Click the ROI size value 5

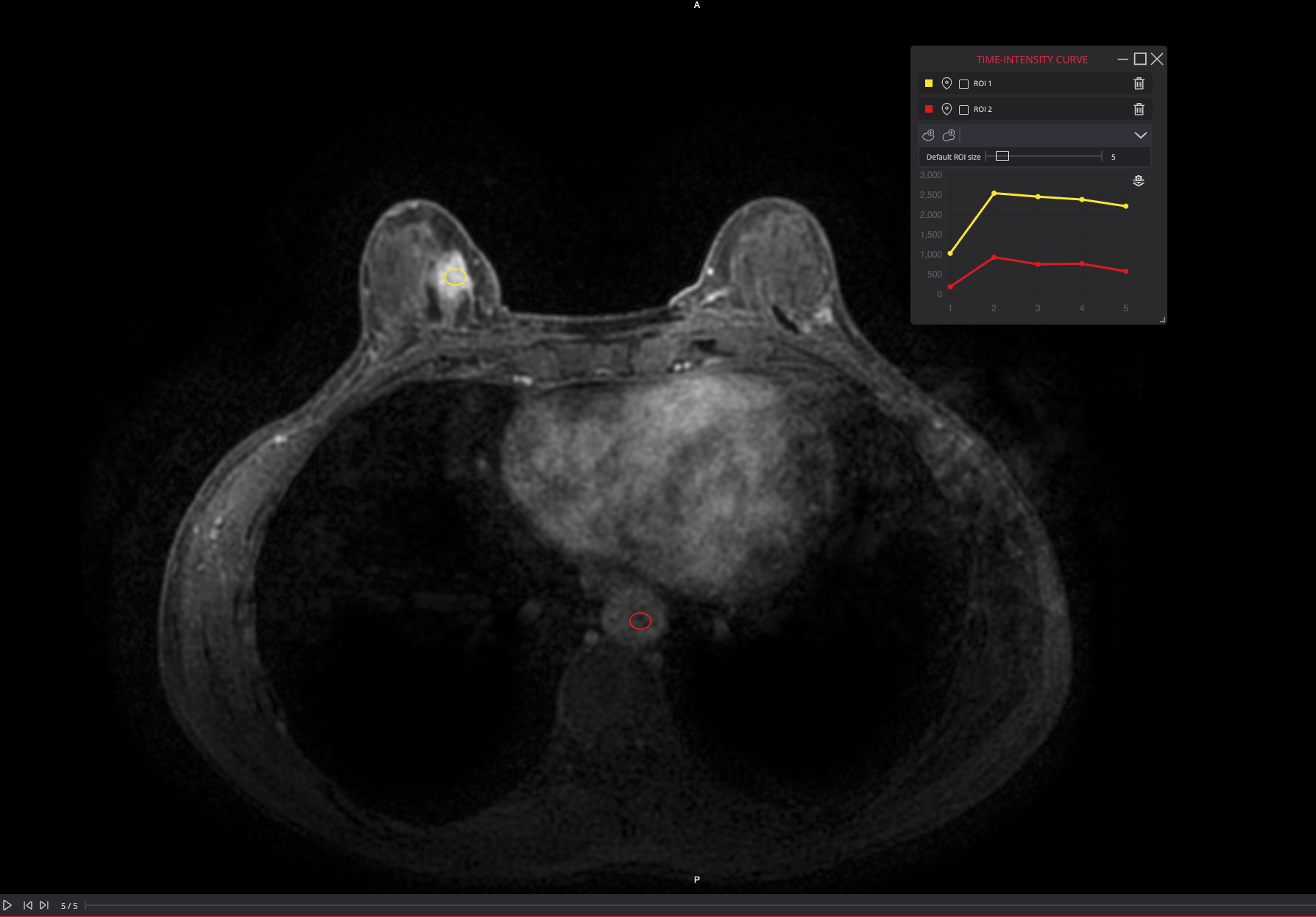click(x=1113, y=157)
